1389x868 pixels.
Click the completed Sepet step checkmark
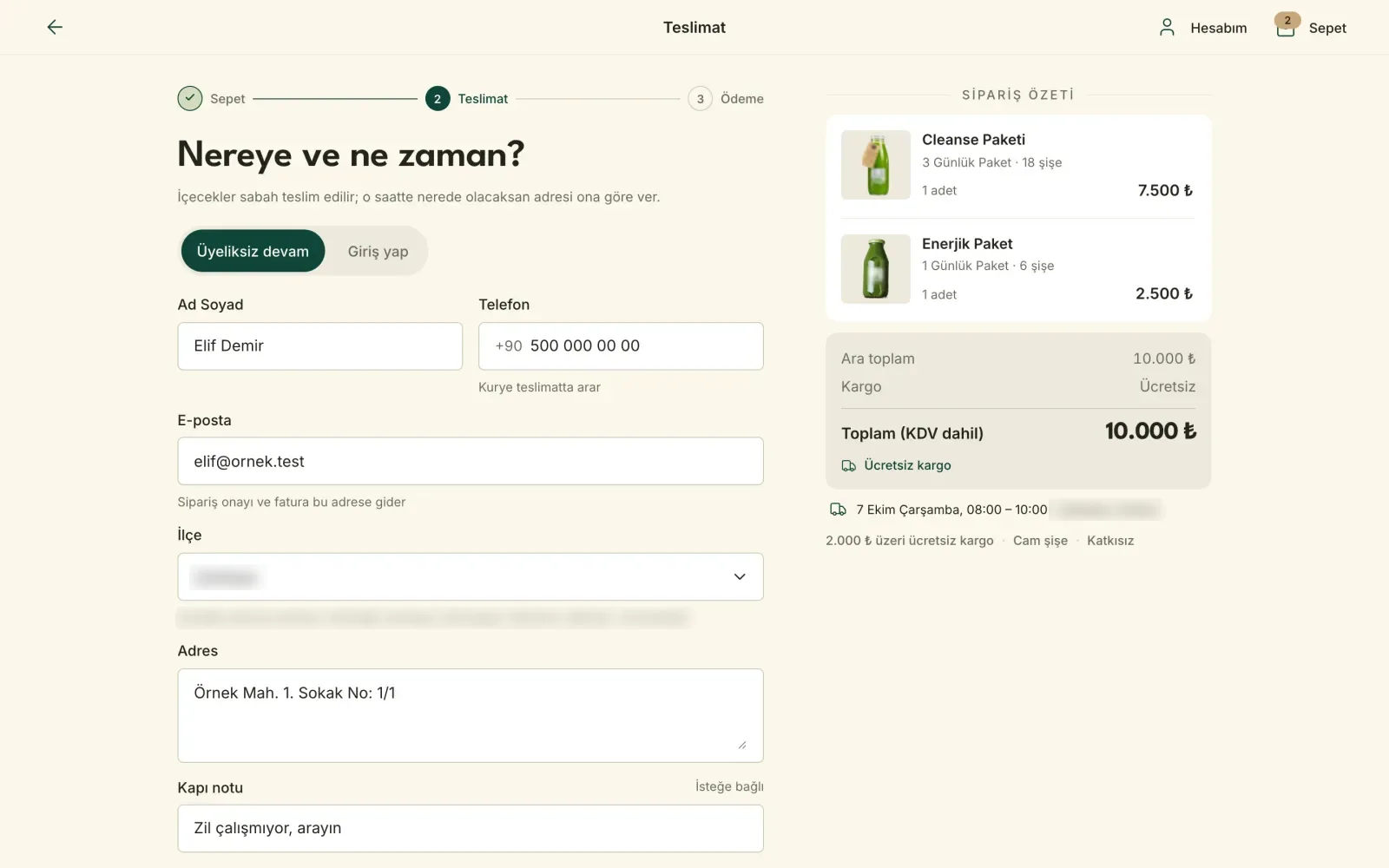[x=190, y=99]
